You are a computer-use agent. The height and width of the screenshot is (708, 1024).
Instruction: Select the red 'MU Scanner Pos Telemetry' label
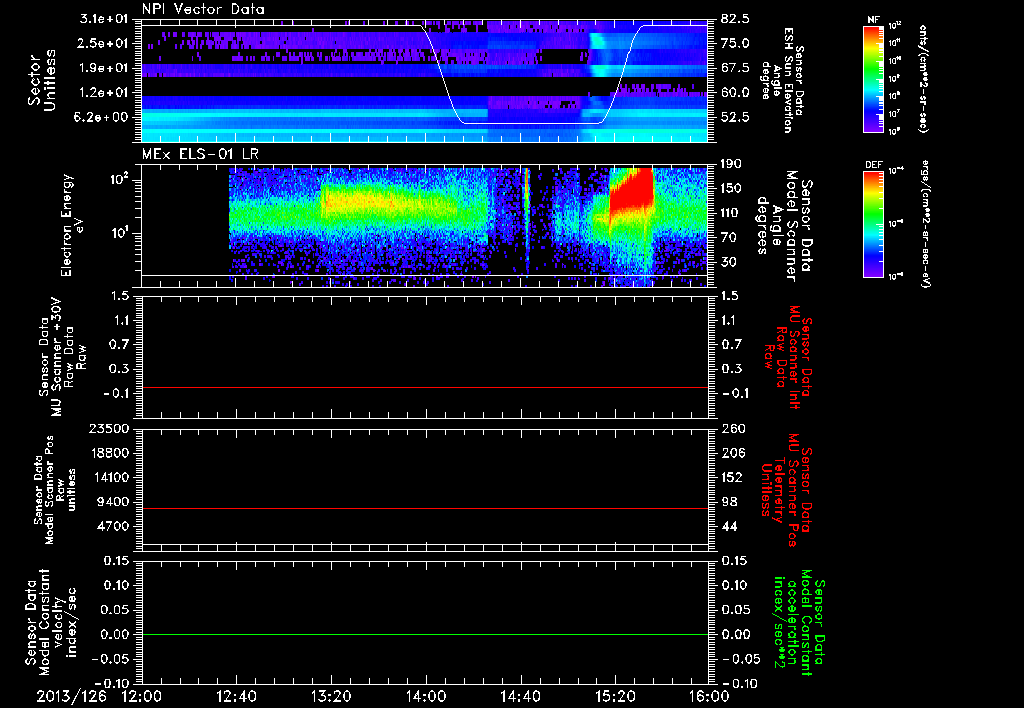click(x=786, y=489)
